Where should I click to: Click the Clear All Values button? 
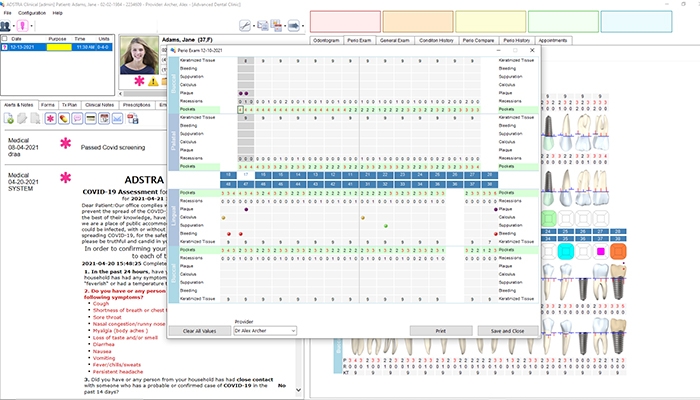200,331
